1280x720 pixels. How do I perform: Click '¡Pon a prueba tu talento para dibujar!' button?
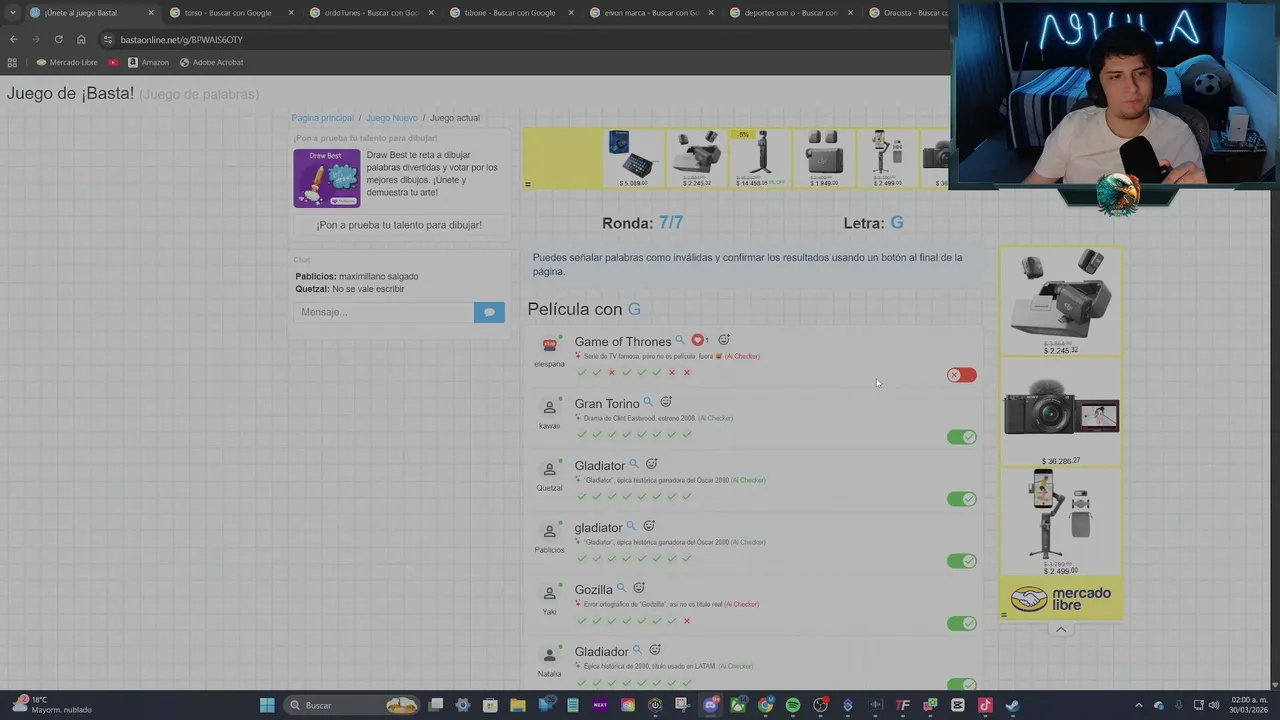click(x=399, y=225)
